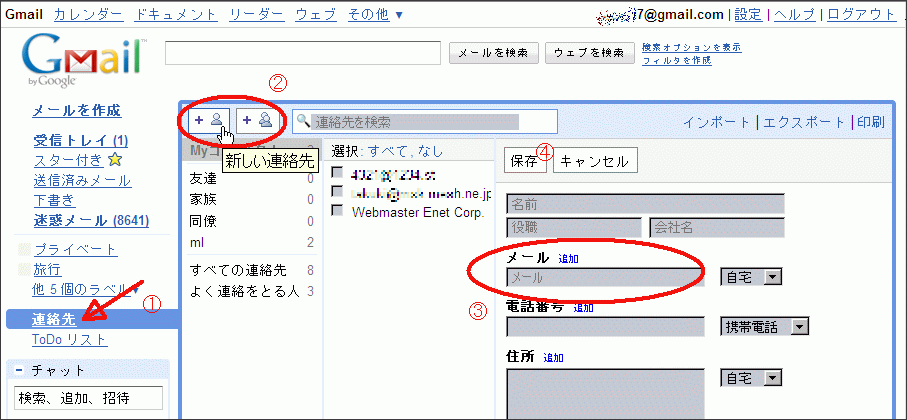The height and width of the screenshot is (420, 907).
Task: Click the キャンセル button
Action: click(595, 161)
